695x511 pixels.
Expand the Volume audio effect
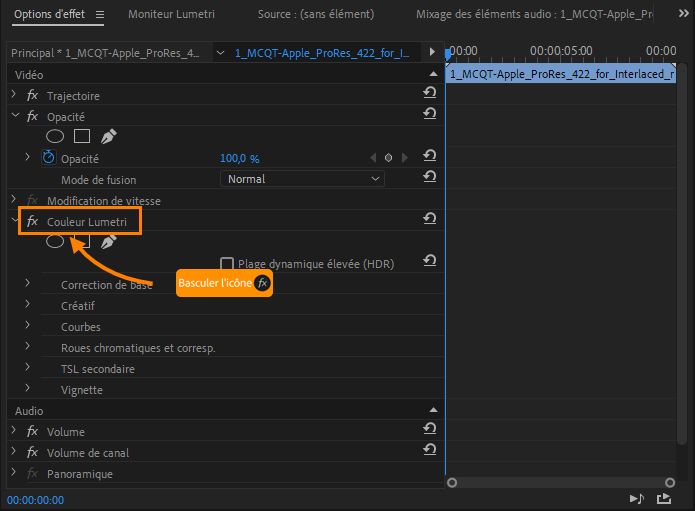coord(14,430)
